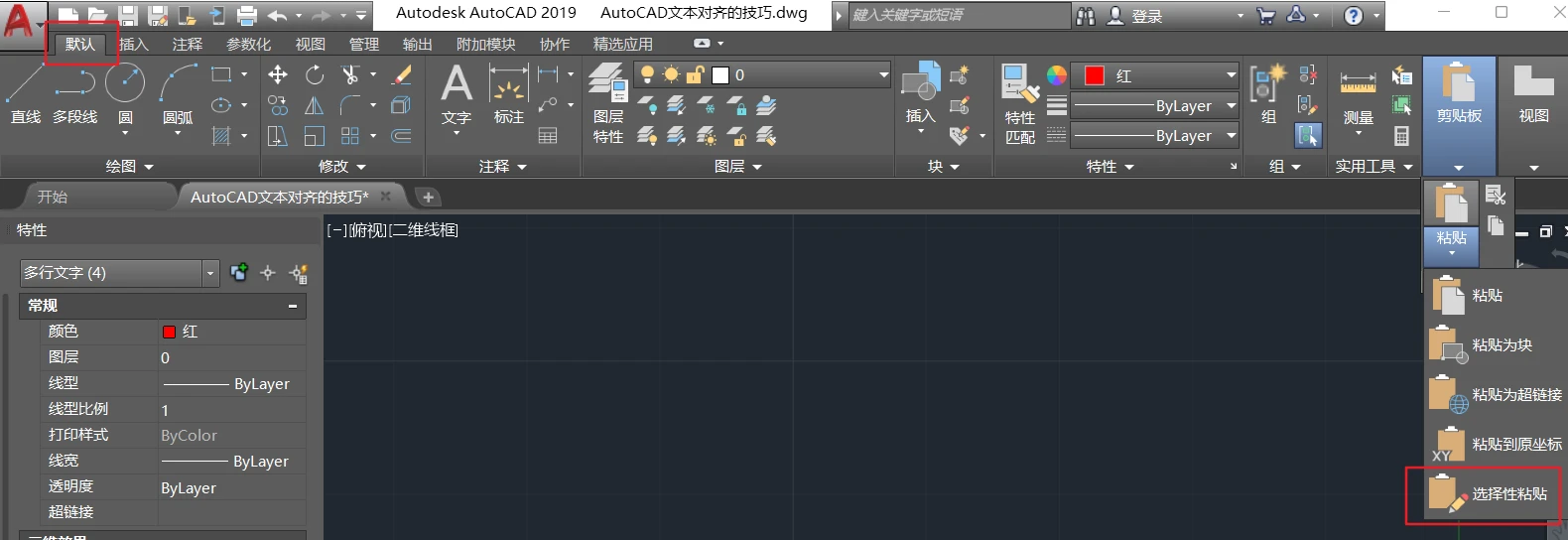Image resolution: width=1568 pixels, height=540 pixels.
Task: Click the Copy tool icon
Action: 278,105
